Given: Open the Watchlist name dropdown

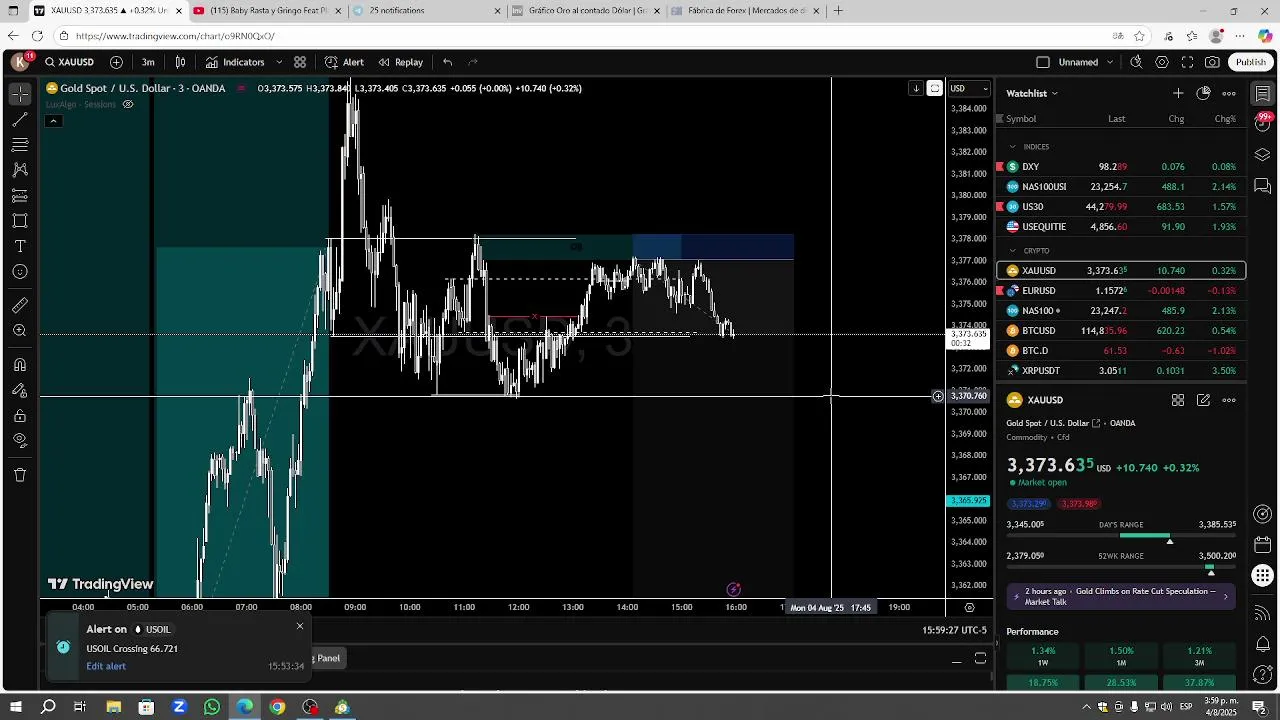Looking at the screenshot, I should click(1032, 93).
